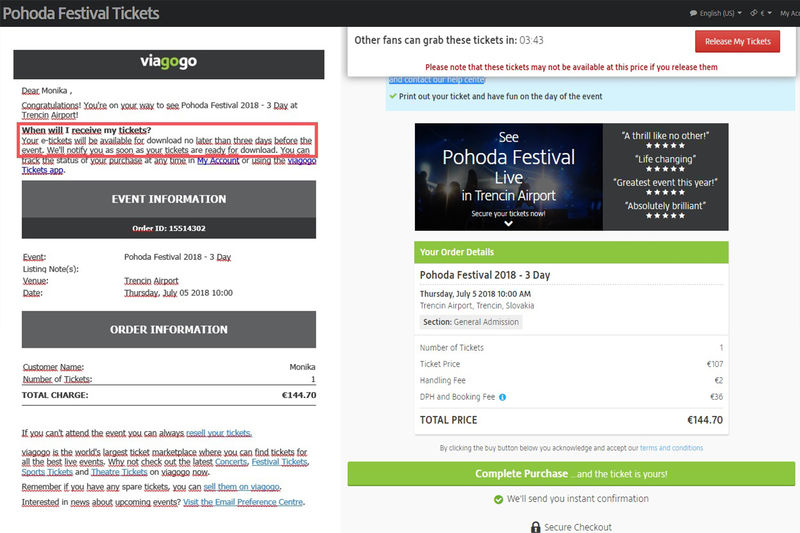
Task: Open the Sports Tickets link
Action: click(x=47, y=472)
